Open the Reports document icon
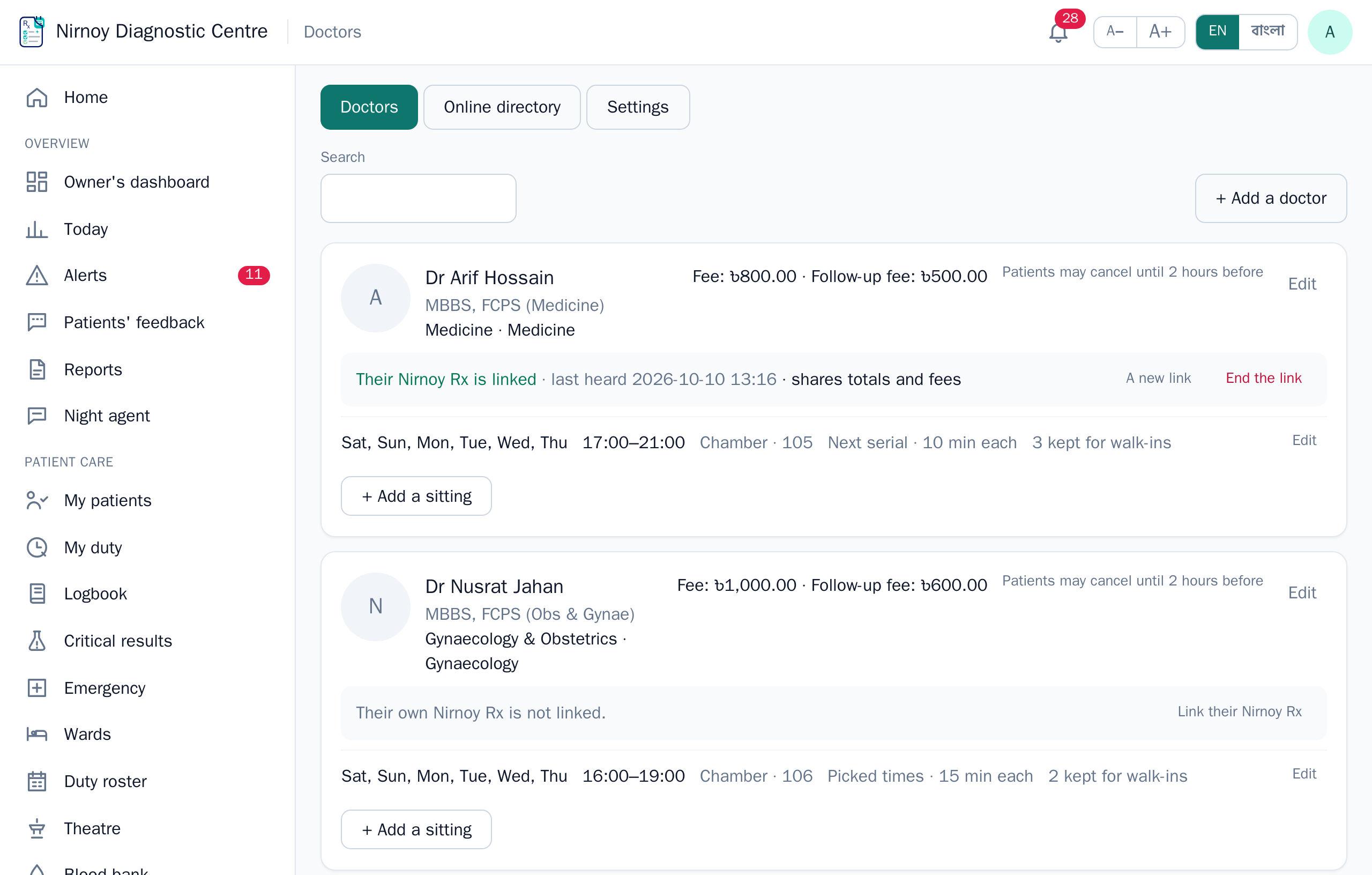This screenshot has height=875, width=1372. (37, 369)
